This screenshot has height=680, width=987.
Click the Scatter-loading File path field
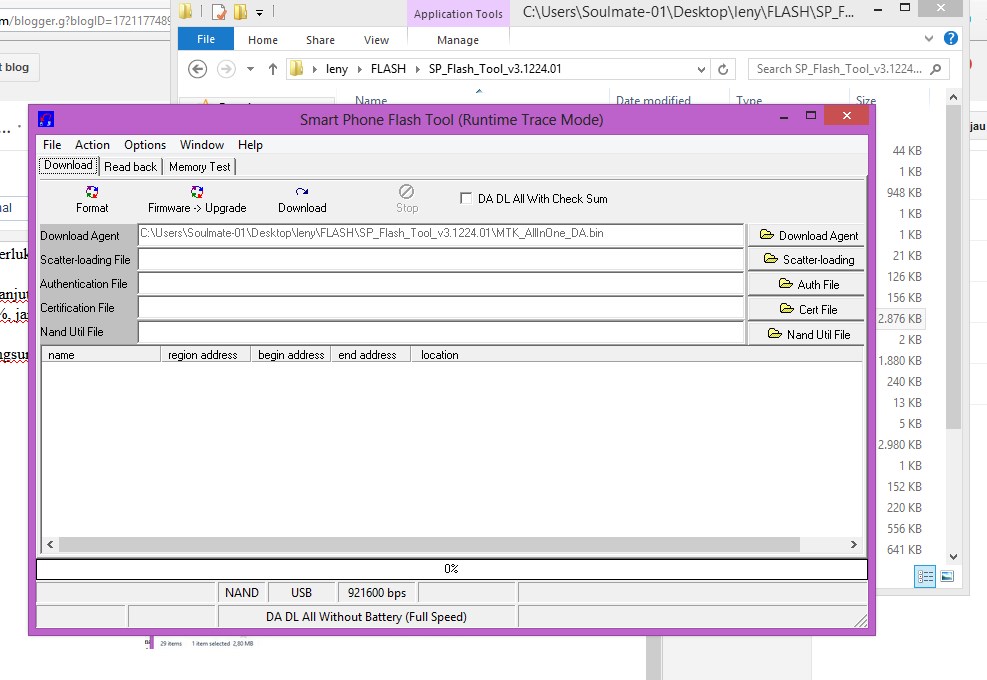tap(441, 259)
